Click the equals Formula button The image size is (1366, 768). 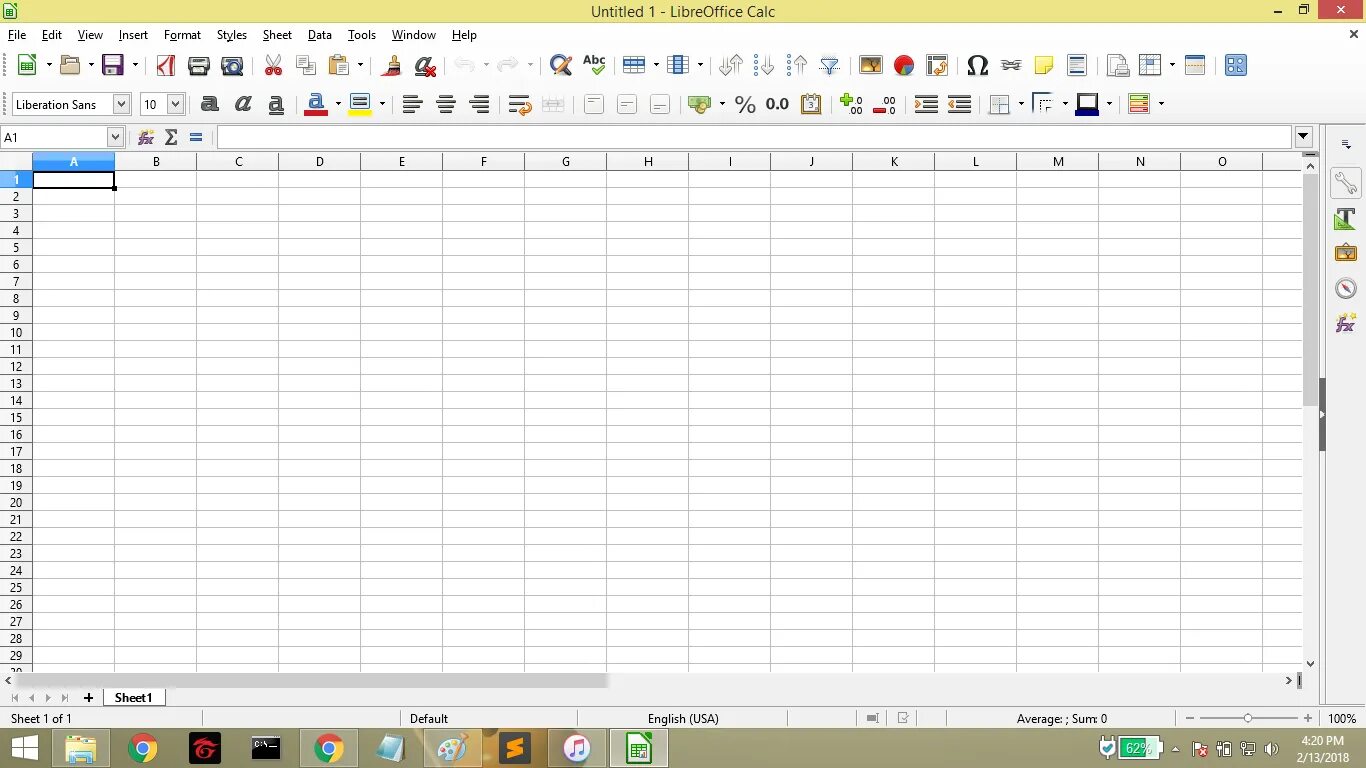(x=196, y=137)
